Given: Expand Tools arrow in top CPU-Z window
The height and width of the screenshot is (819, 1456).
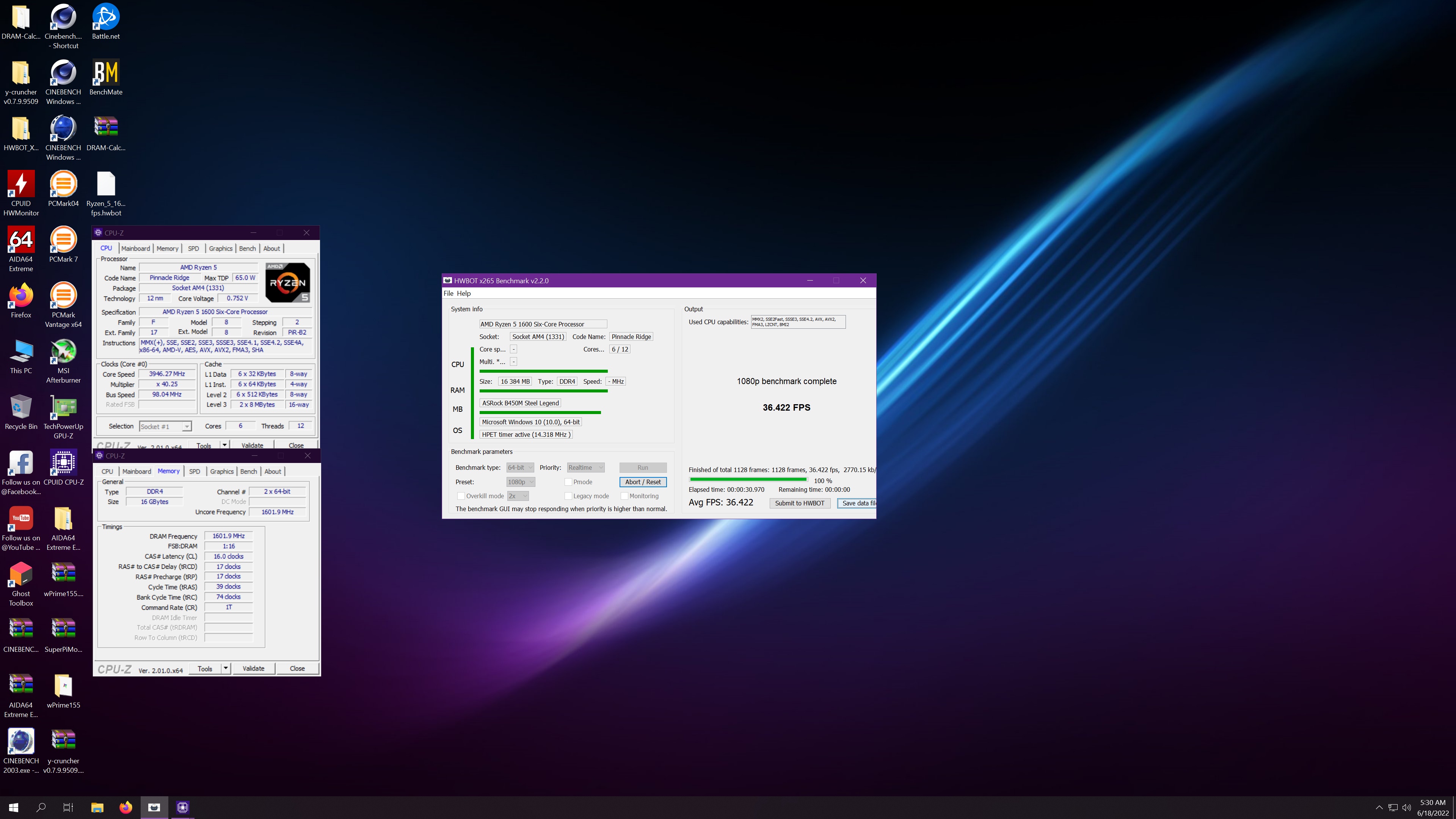Looking at the screenshot, I should pos(224,445).
